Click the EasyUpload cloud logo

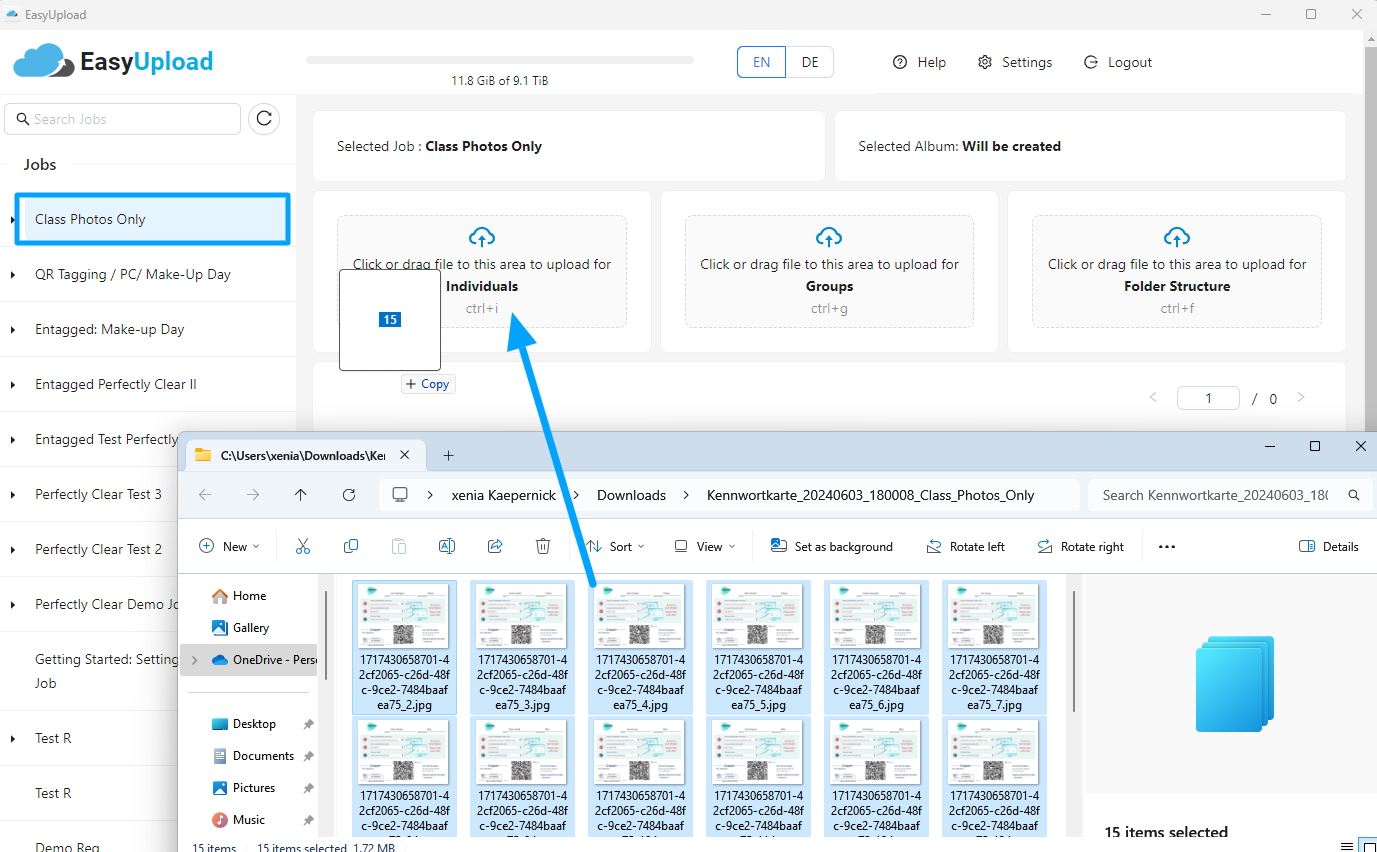[44, 61]
